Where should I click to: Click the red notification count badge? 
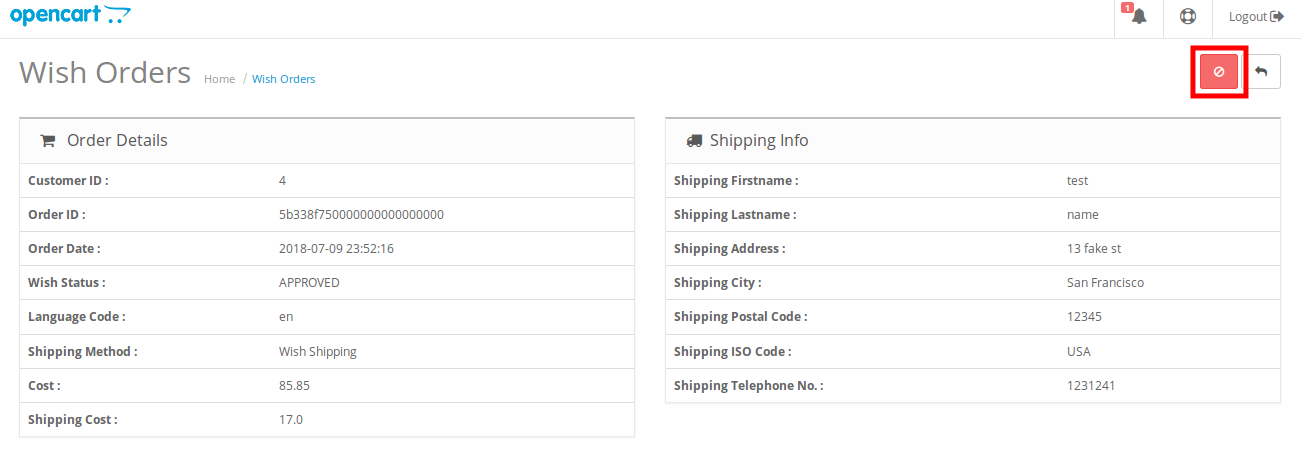1127,8
